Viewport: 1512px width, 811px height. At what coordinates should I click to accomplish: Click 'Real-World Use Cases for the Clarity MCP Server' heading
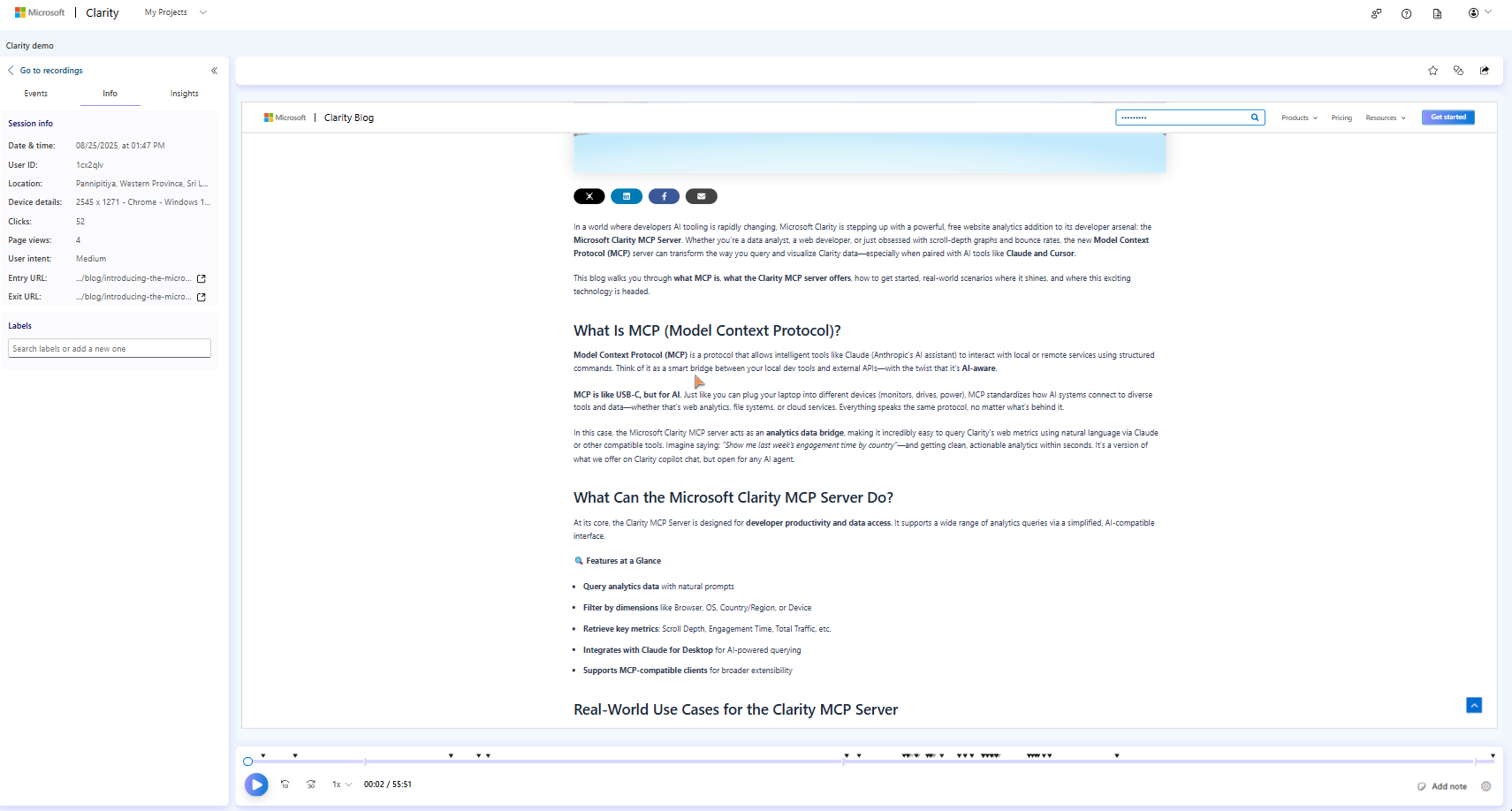coord(735,709)
